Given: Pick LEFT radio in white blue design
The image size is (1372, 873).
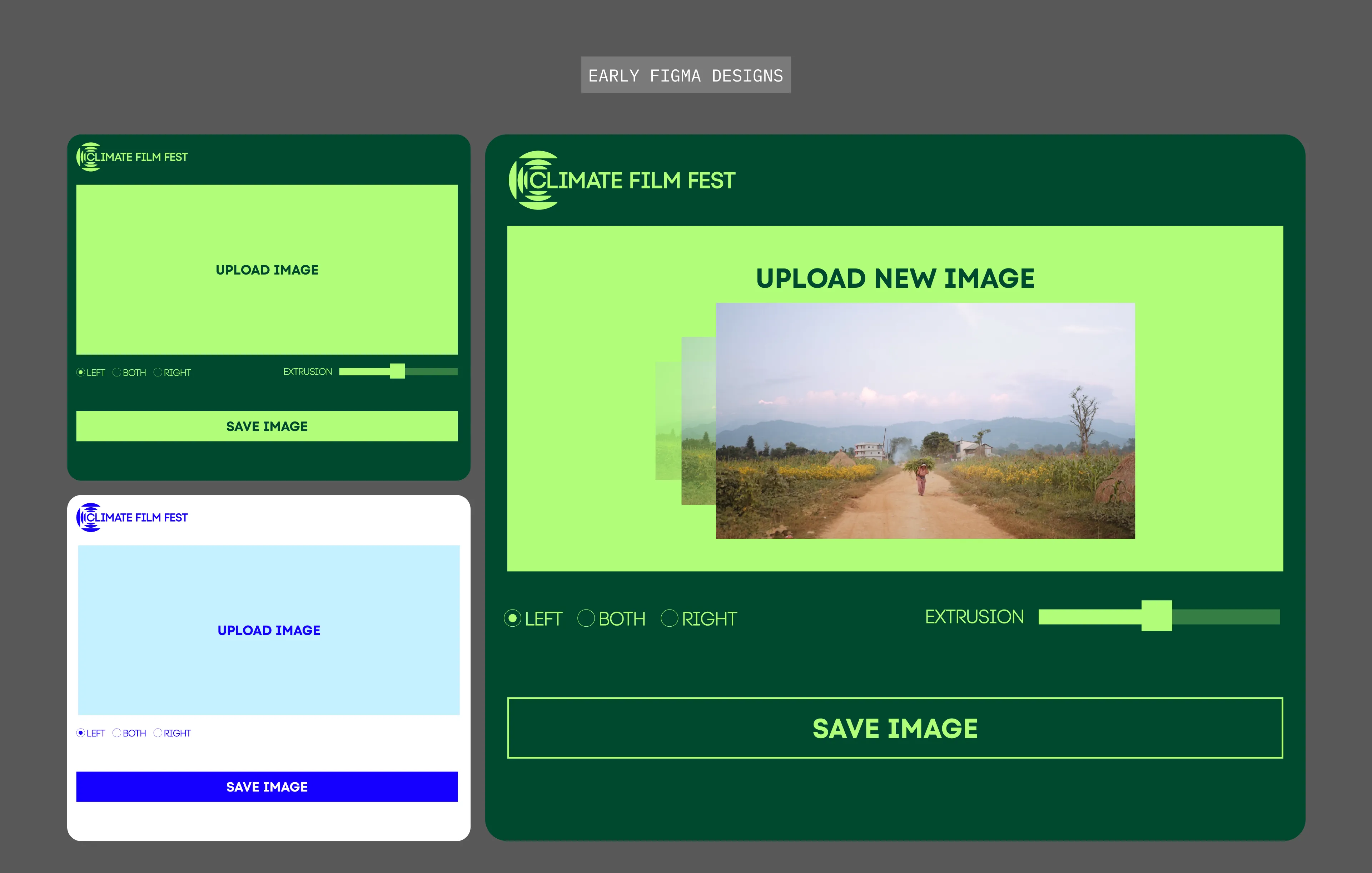Looking at the screenshot, I should coord(80,733).
